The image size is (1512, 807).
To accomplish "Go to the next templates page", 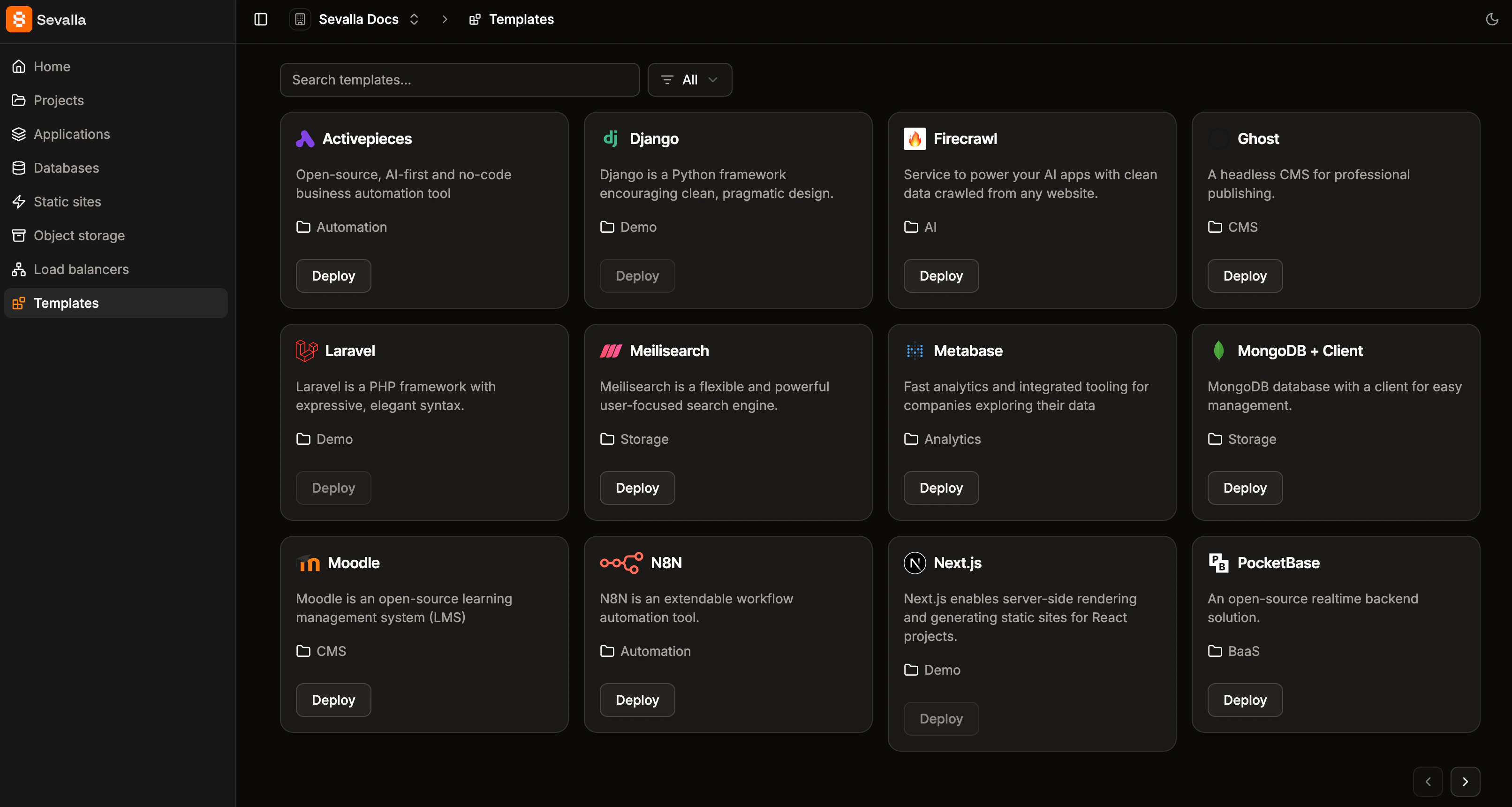I will 1465,782.
